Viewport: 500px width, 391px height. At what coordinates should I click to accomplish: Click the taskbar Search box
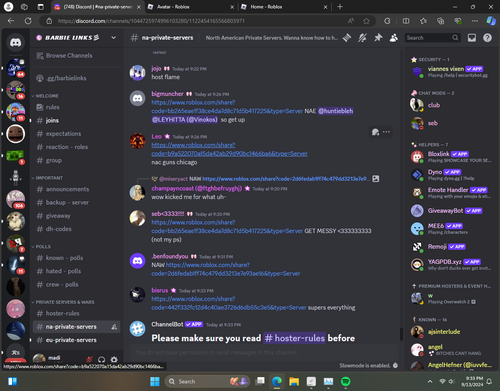tap(208, 381)
